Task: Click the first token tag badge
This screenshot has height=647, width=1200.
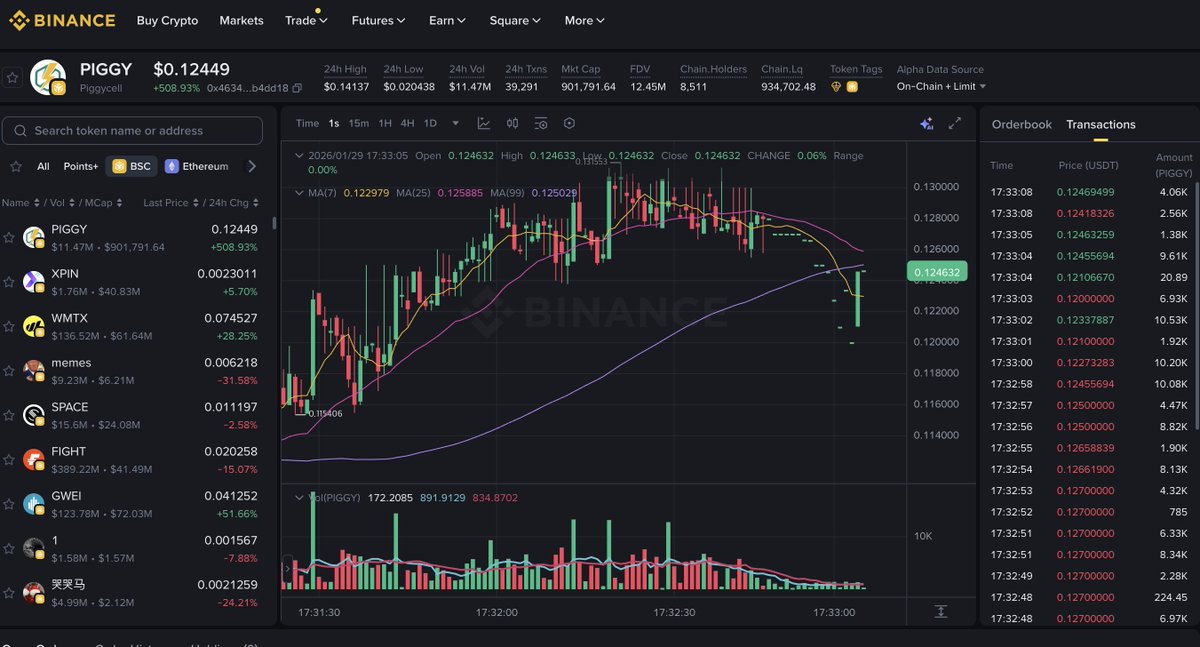Action: (837, 87)
